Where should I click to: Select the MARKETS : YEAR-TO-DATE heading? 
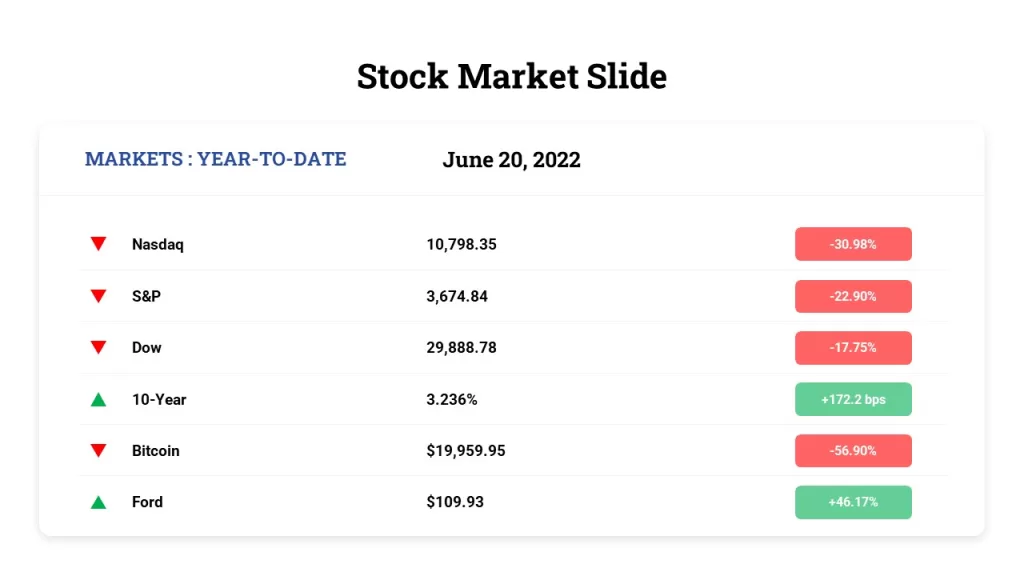pos(216,159)
